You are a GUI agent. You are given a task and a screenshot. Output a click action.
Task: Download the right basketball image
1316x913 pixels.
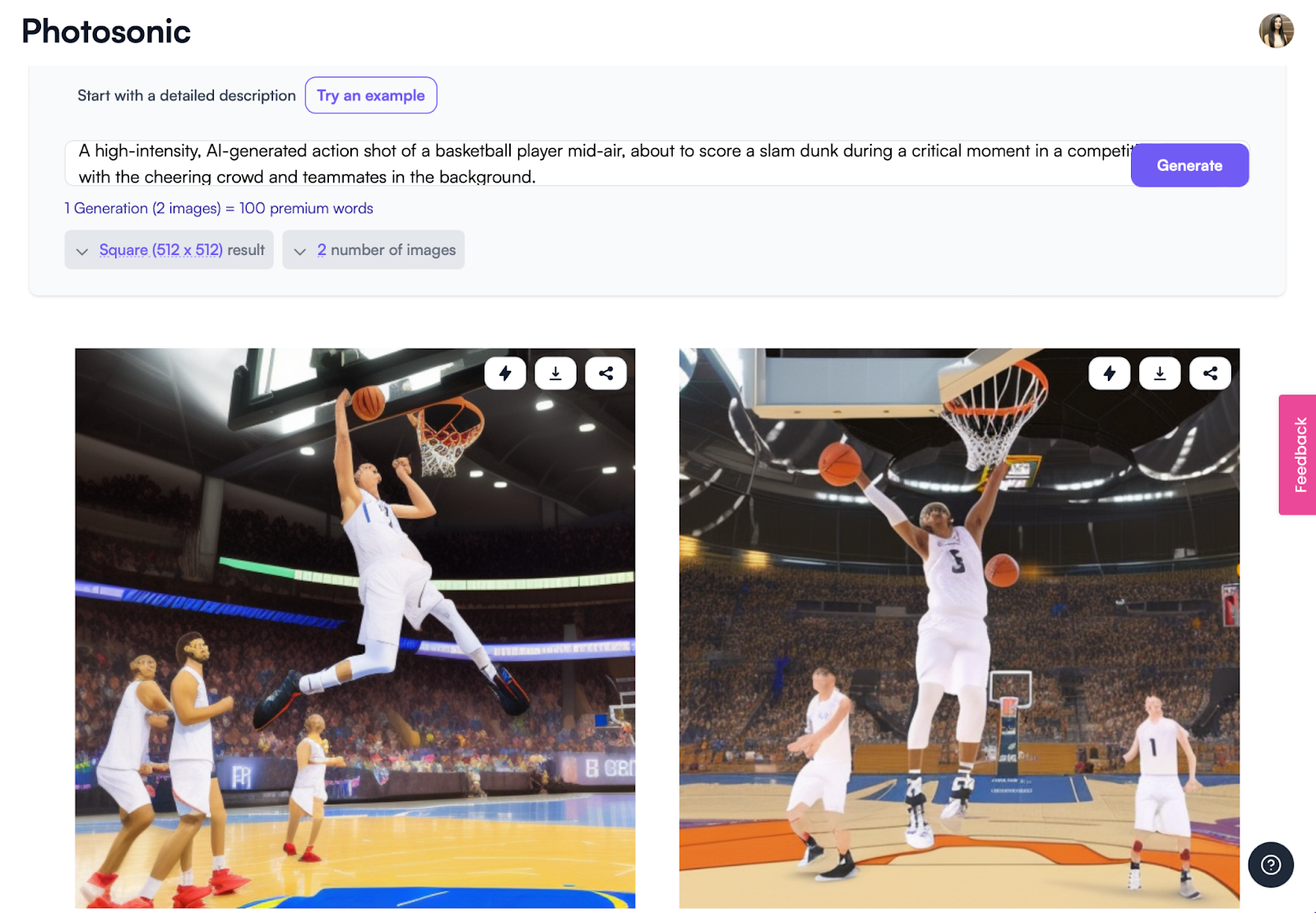(x=1160, y=373)
